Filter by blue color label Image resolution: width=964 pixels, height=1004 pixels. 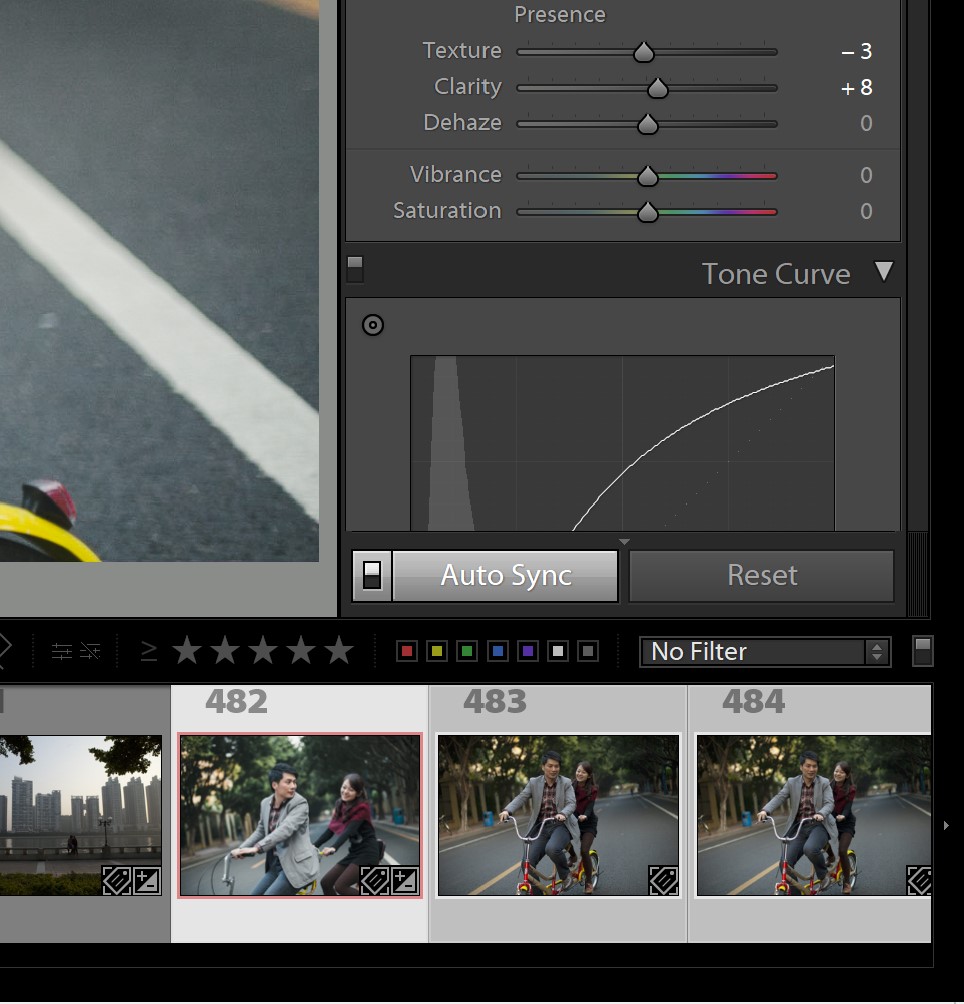pyautogui.click(x=497, y=652)
